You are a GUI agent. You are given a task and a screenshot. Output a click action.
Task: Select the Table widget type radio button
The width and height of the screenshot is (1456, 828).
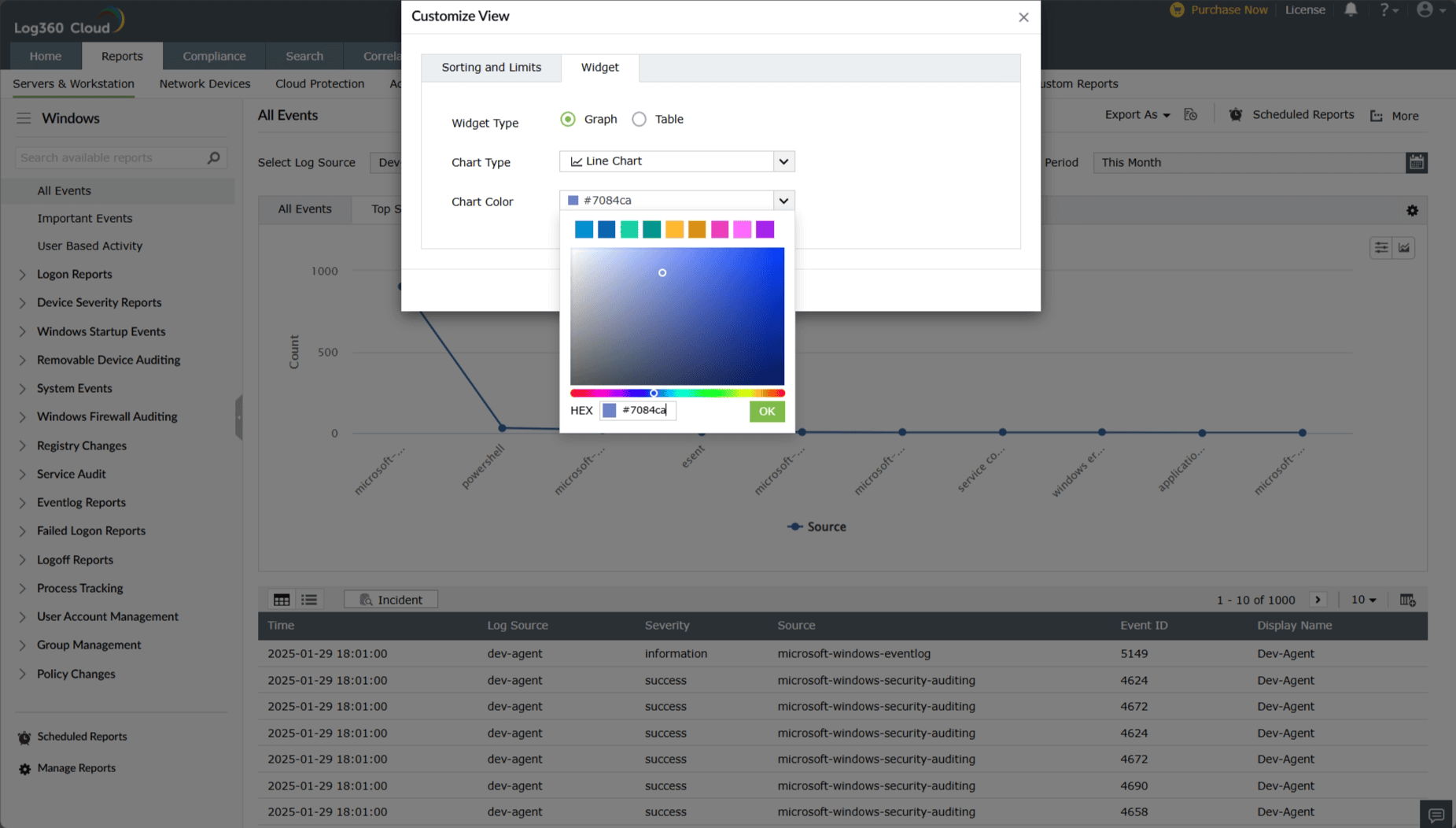640,119
